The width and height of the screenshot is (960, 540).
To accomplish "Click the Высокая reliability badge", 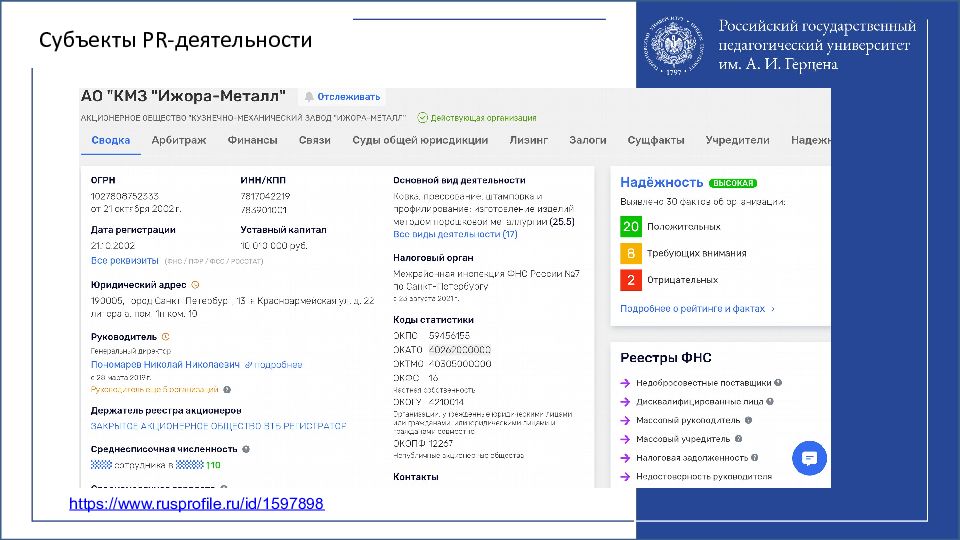I will pyautogui.click(x=733, y=183).
